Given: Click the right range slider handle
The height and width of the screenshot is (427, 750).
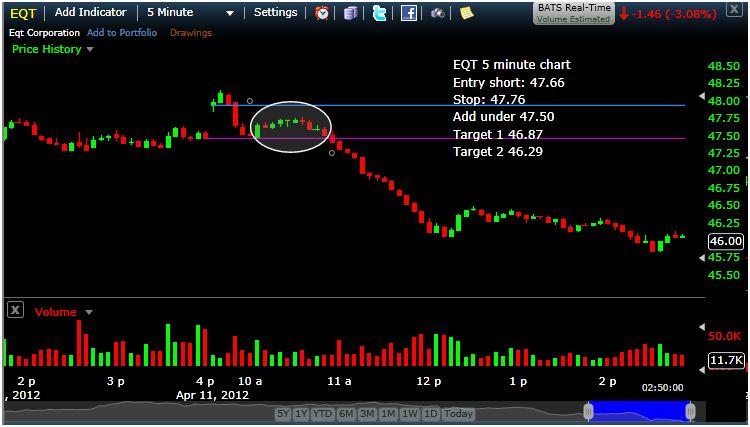Looking at the screenshot, I should [690, 412].
